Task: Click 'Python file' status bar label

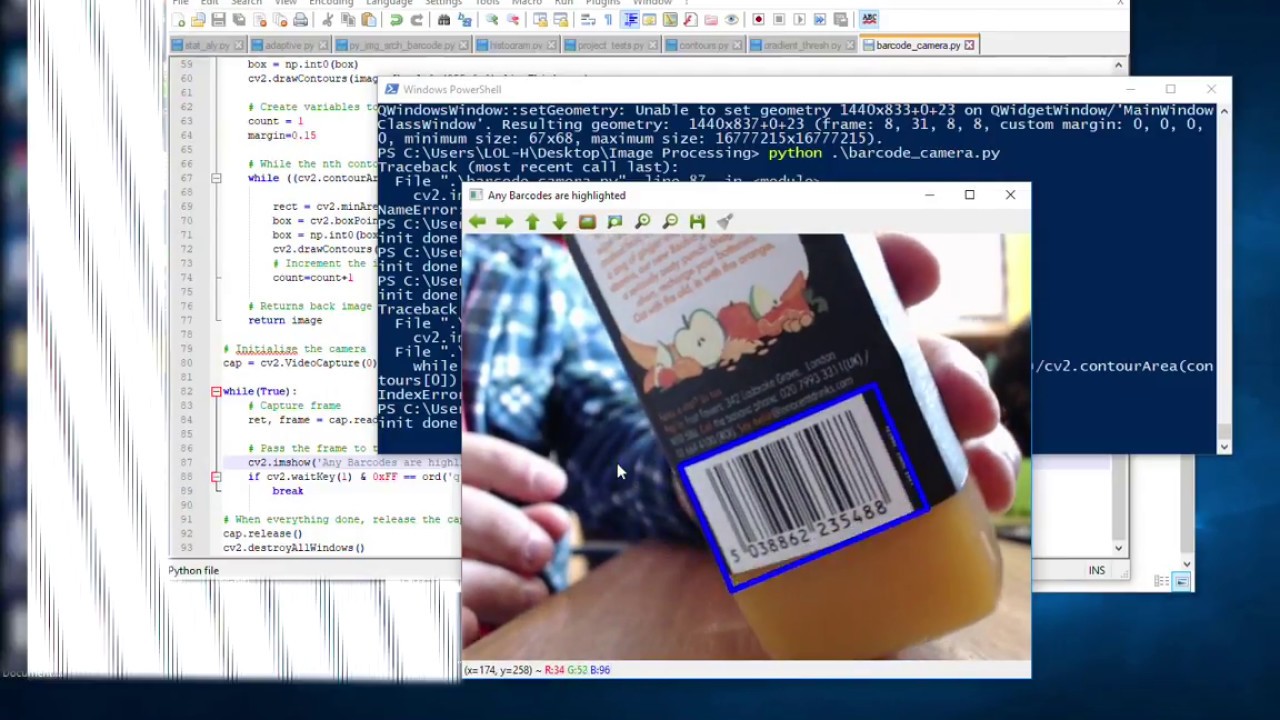Action: click(193, 570)
